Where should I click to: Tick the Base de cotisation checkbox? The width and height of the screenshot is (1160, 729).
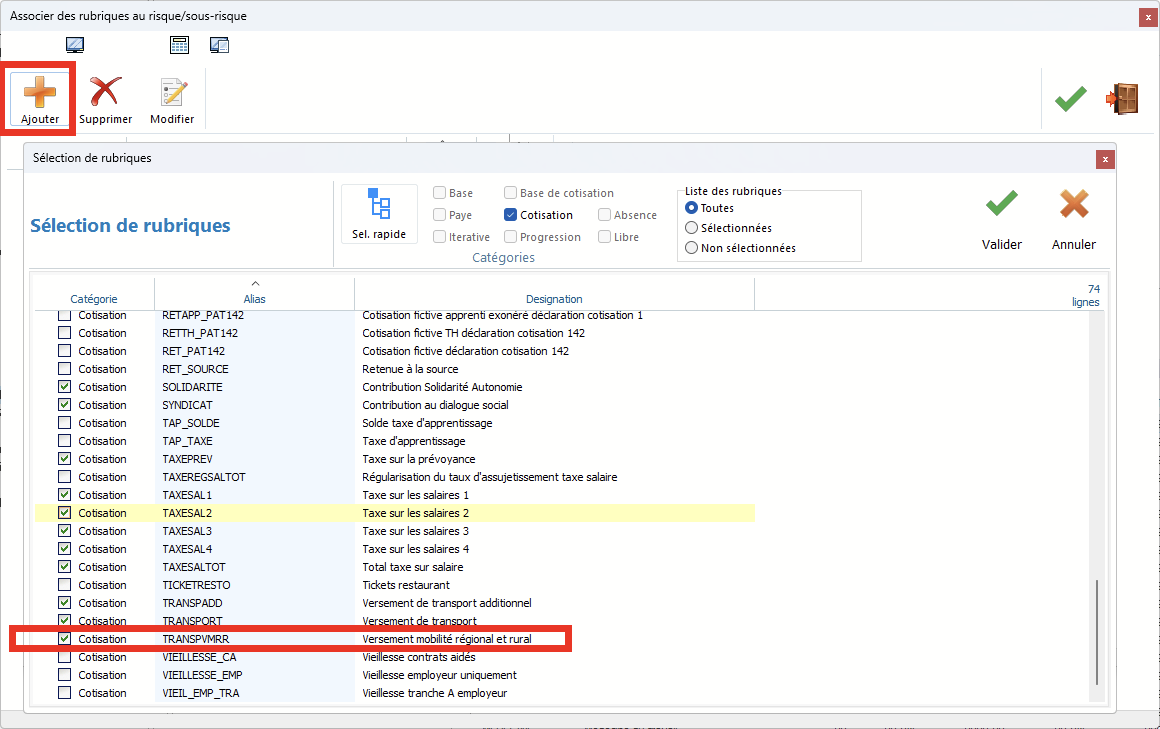tap(510, 192)
